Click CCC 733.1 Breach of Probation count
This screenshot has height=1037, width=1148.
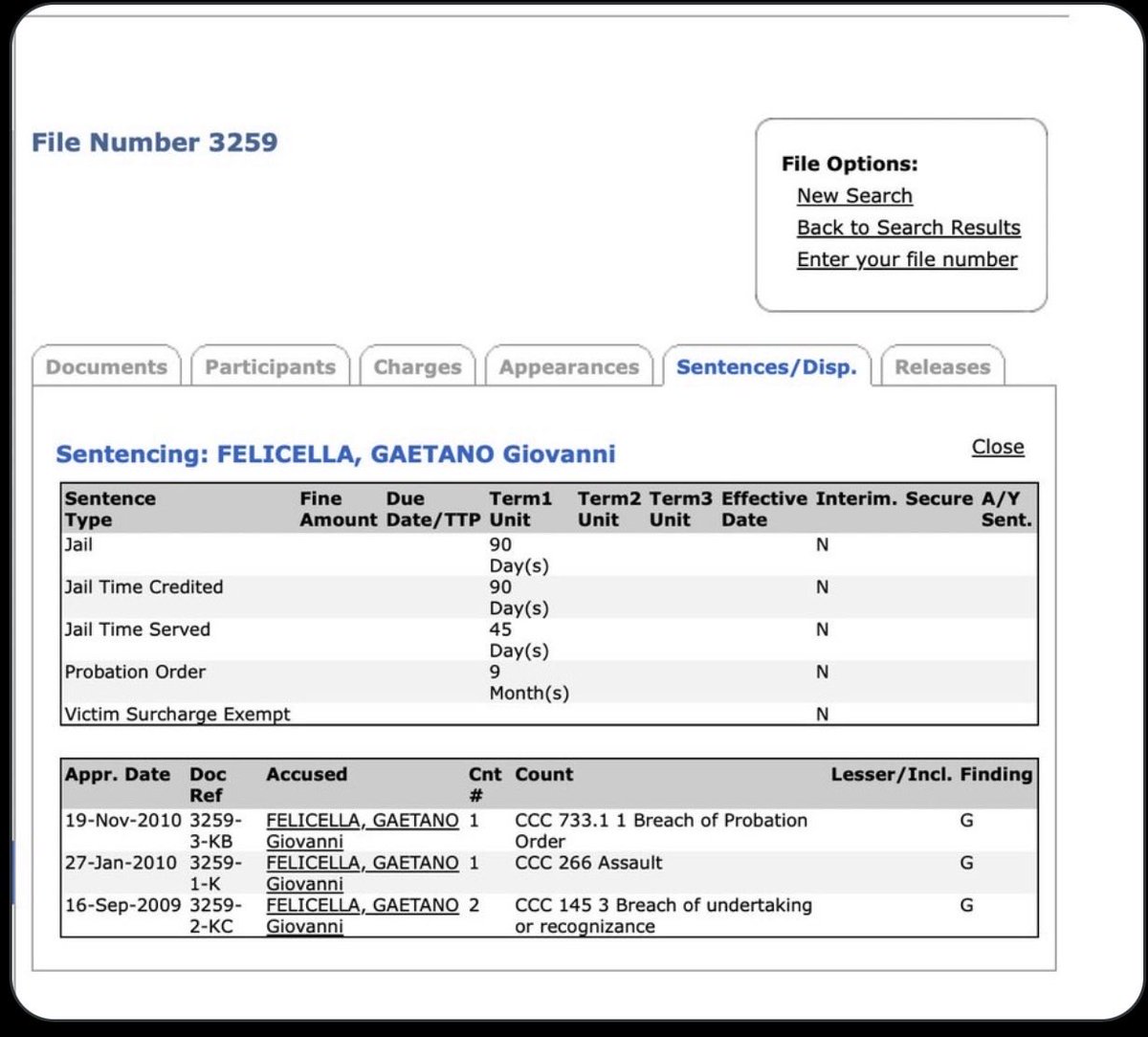coord(661,830)
